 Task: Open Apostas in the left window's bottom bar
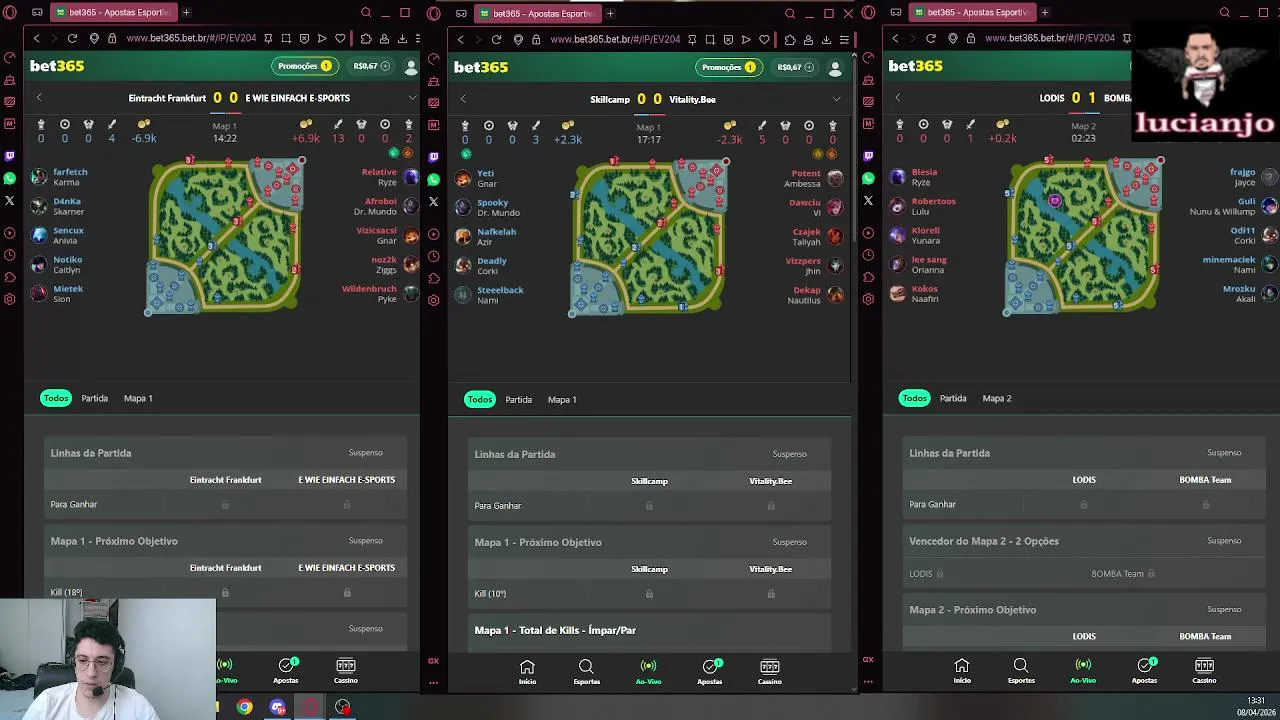pos(286,670)
